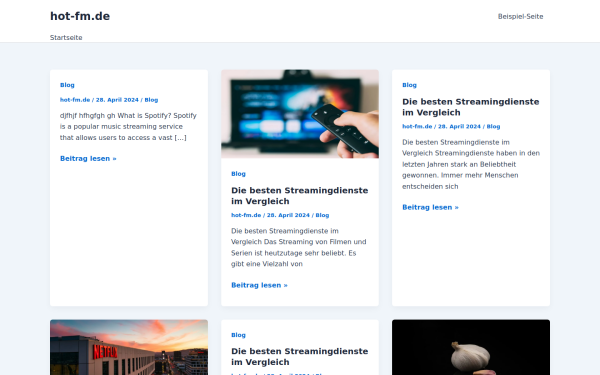The image size is (600, 375).
Task: Open the garlic bulb thumbnail
Action: point(471,347)
